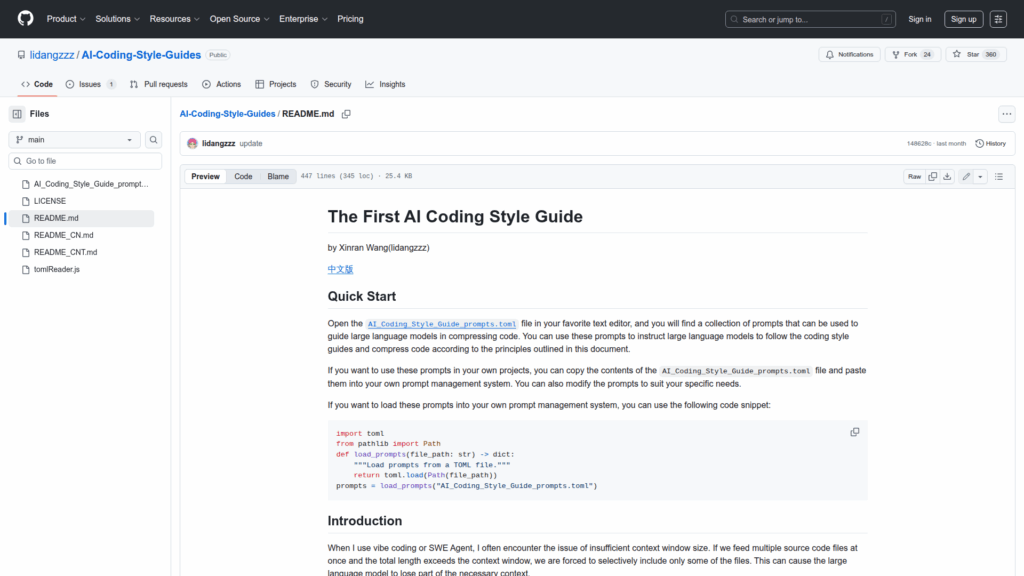This screenshot has width=1024, height=576.
Task: Open the 中文版 link
Action: (x=340, y=269)
